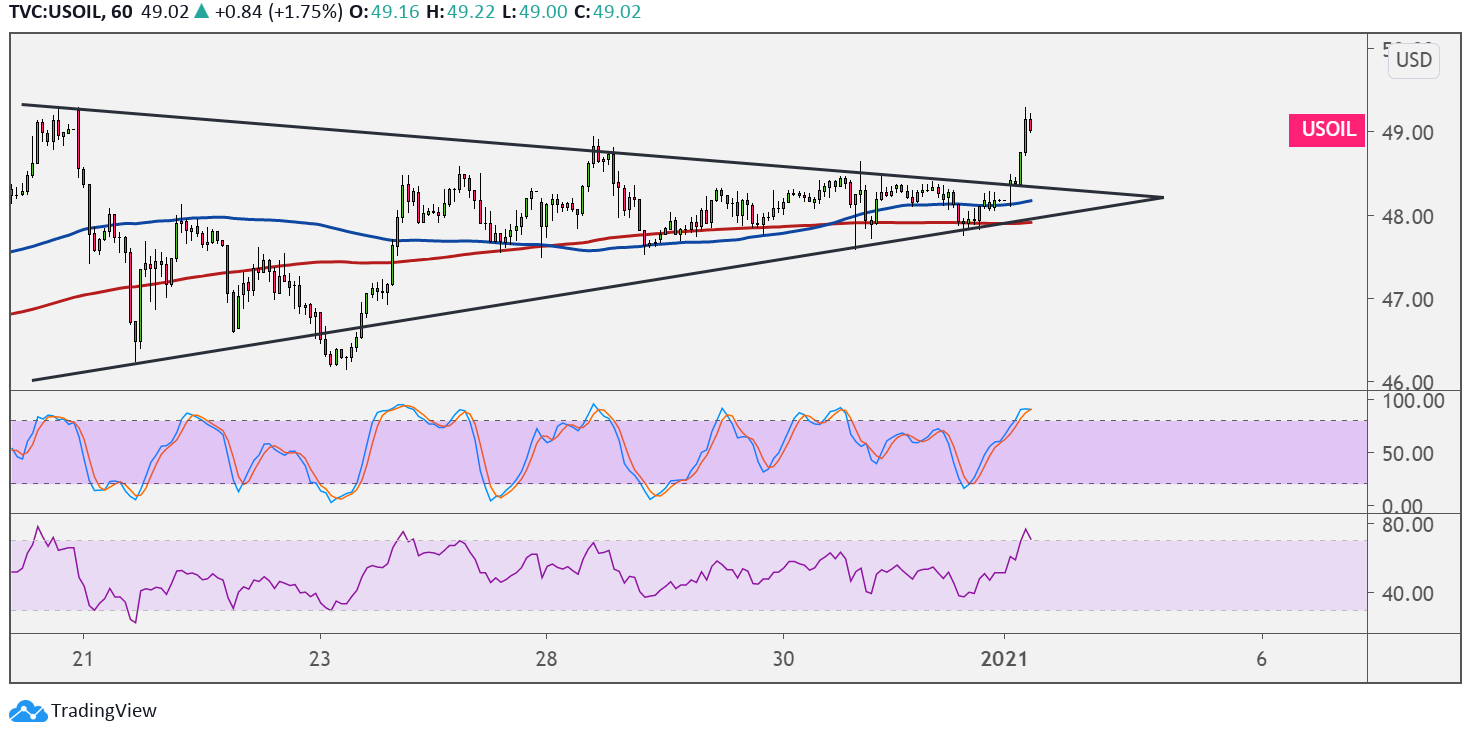This screenshot has width=1471, height=738.
Task: Click the 30 date label on time axis
Action: pos(783,659)
